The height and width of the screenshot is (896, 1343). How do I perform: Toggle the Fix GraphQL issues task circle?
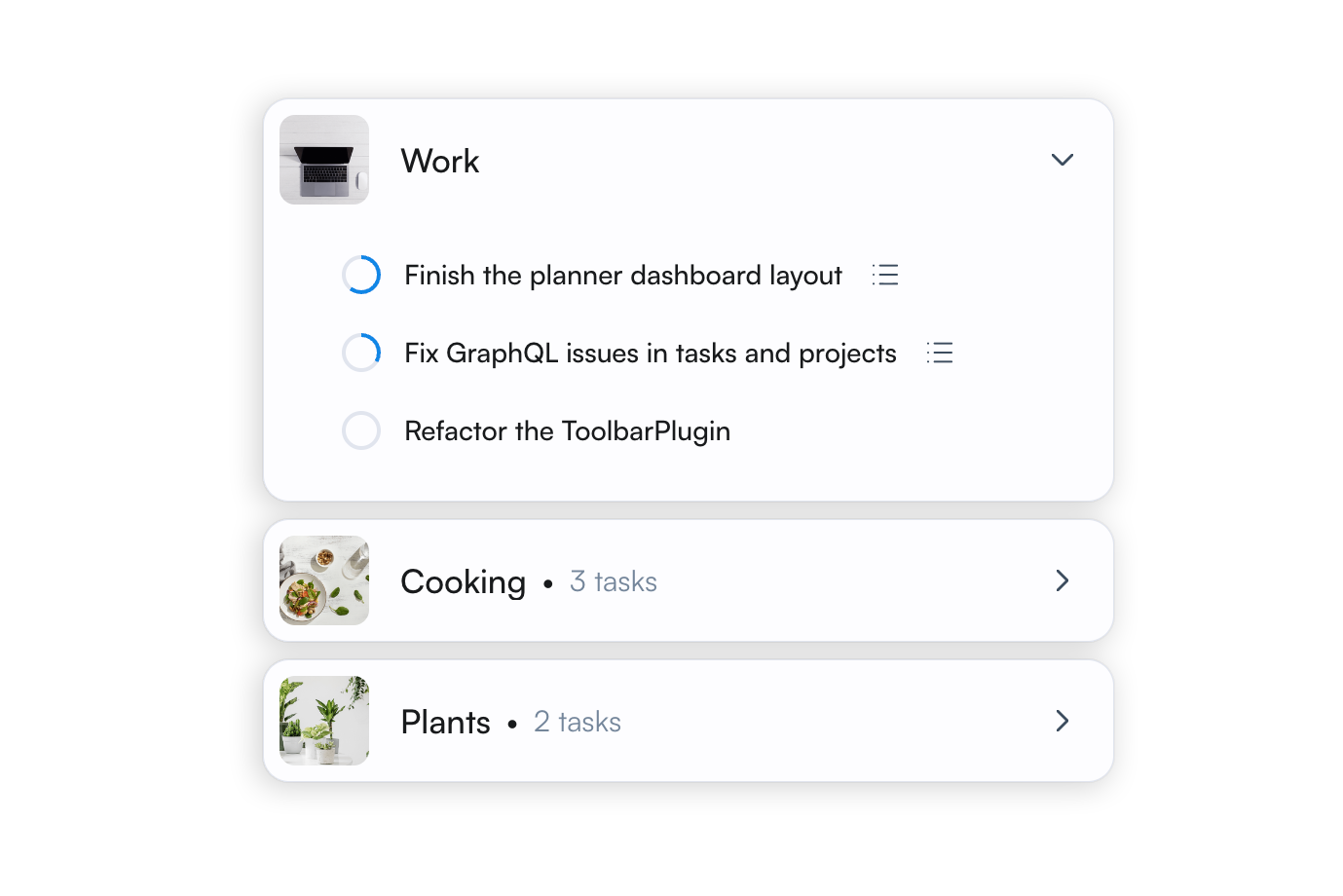tap(361, 353)
